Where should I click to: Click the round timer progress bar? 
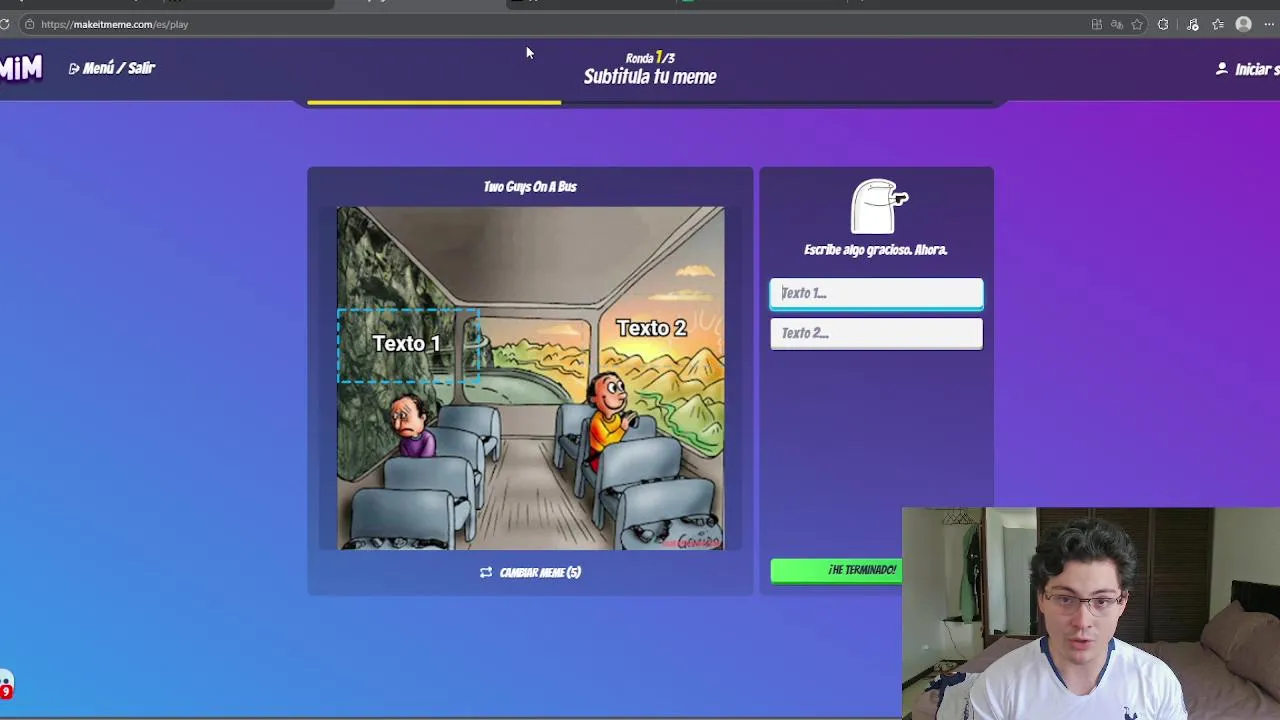coord(650,102)
